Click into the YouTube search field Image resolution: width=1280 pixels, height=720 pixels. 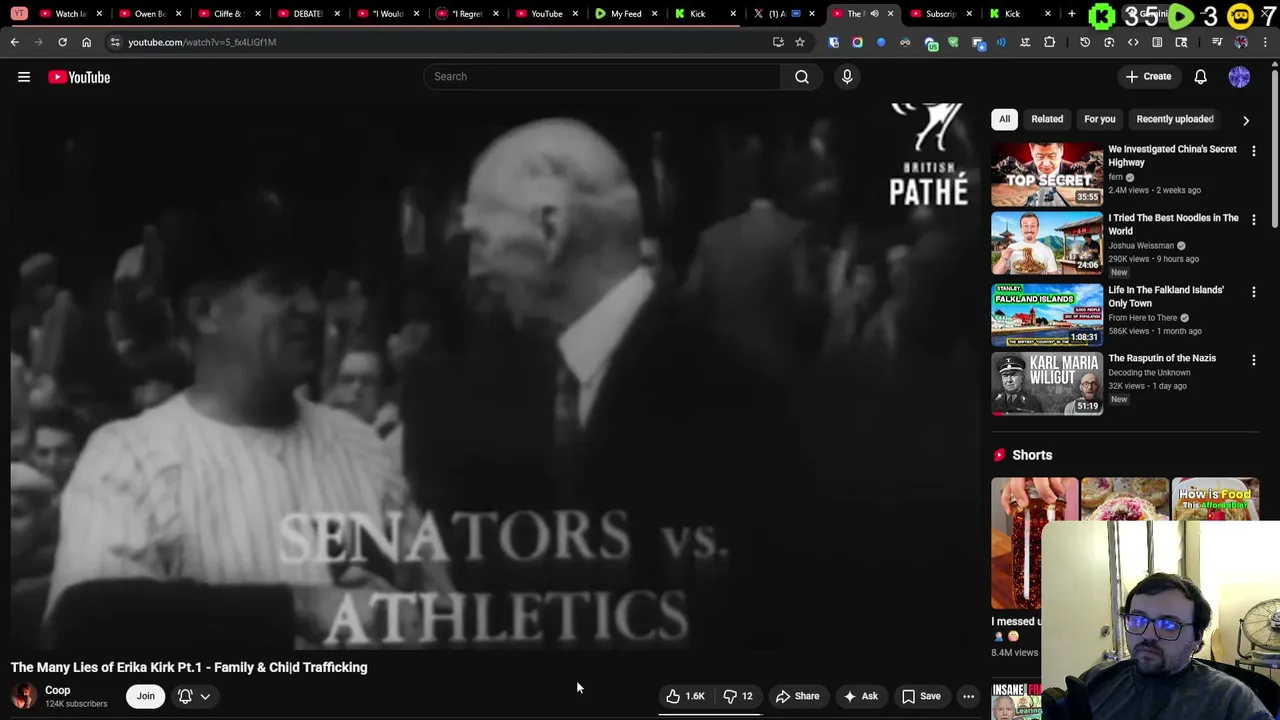pos(602,76)
